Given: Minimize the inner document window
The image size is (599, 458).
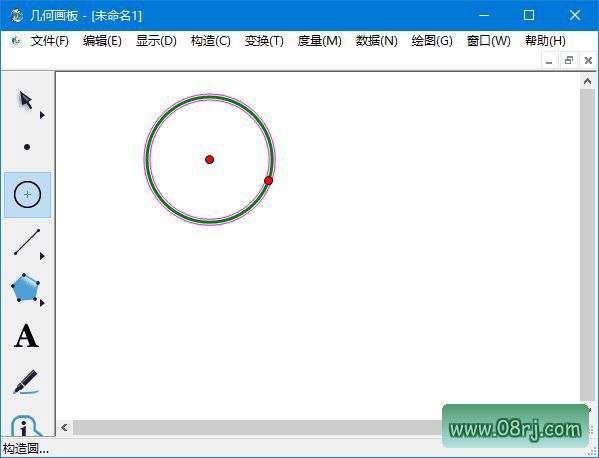Looking at the screenshot, I should click(549, 61).
